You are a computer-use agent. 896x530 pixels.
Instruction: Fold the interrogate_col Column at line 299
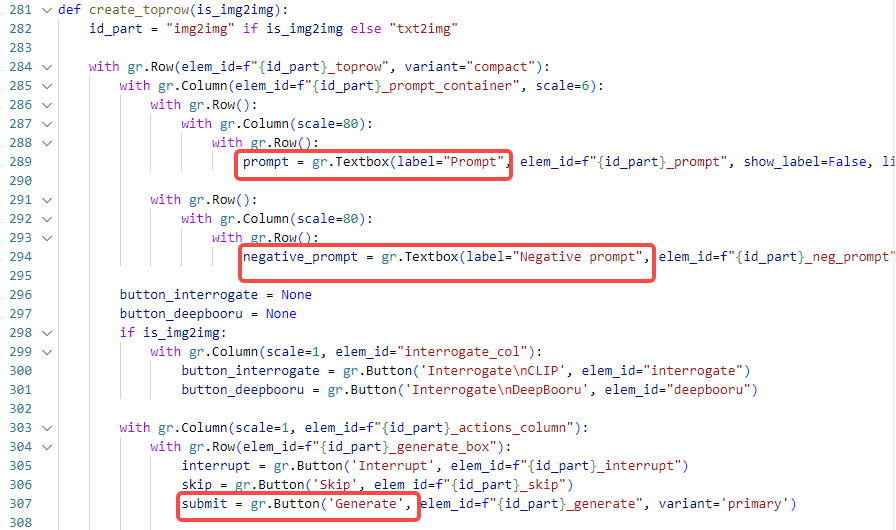(47, 352)
